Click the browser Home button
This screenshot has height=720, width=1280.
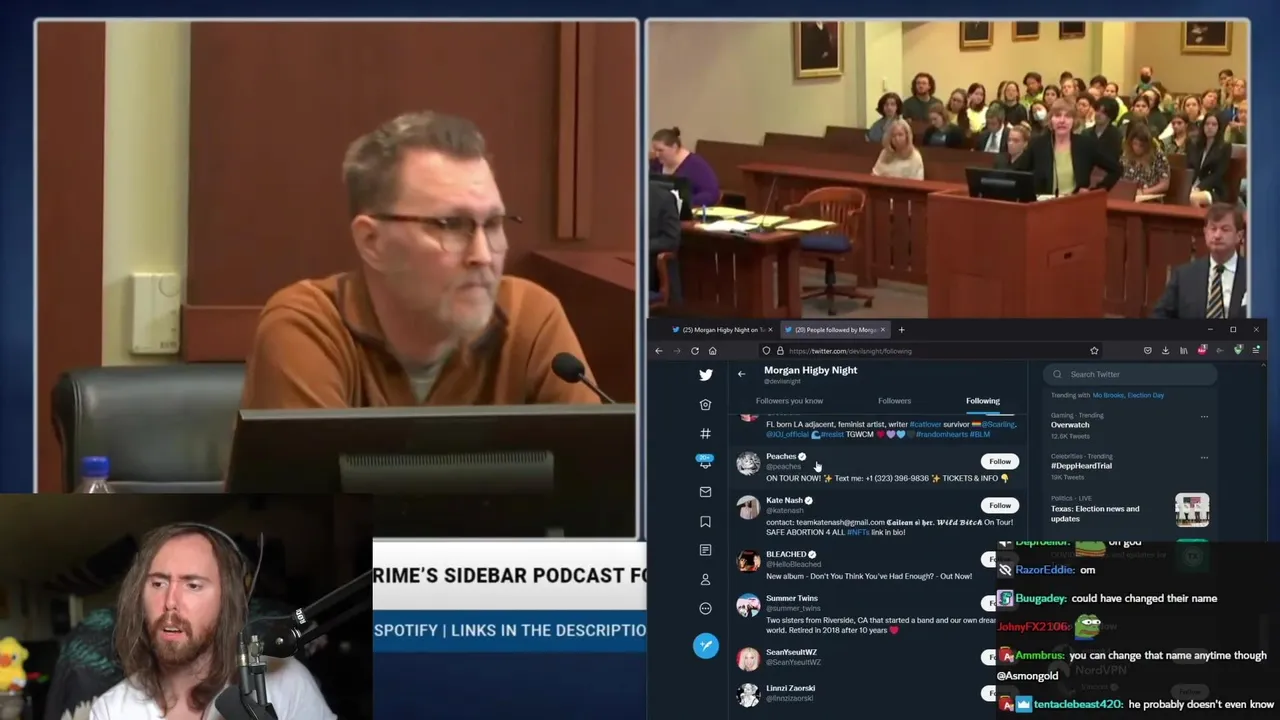pos(712,351)
